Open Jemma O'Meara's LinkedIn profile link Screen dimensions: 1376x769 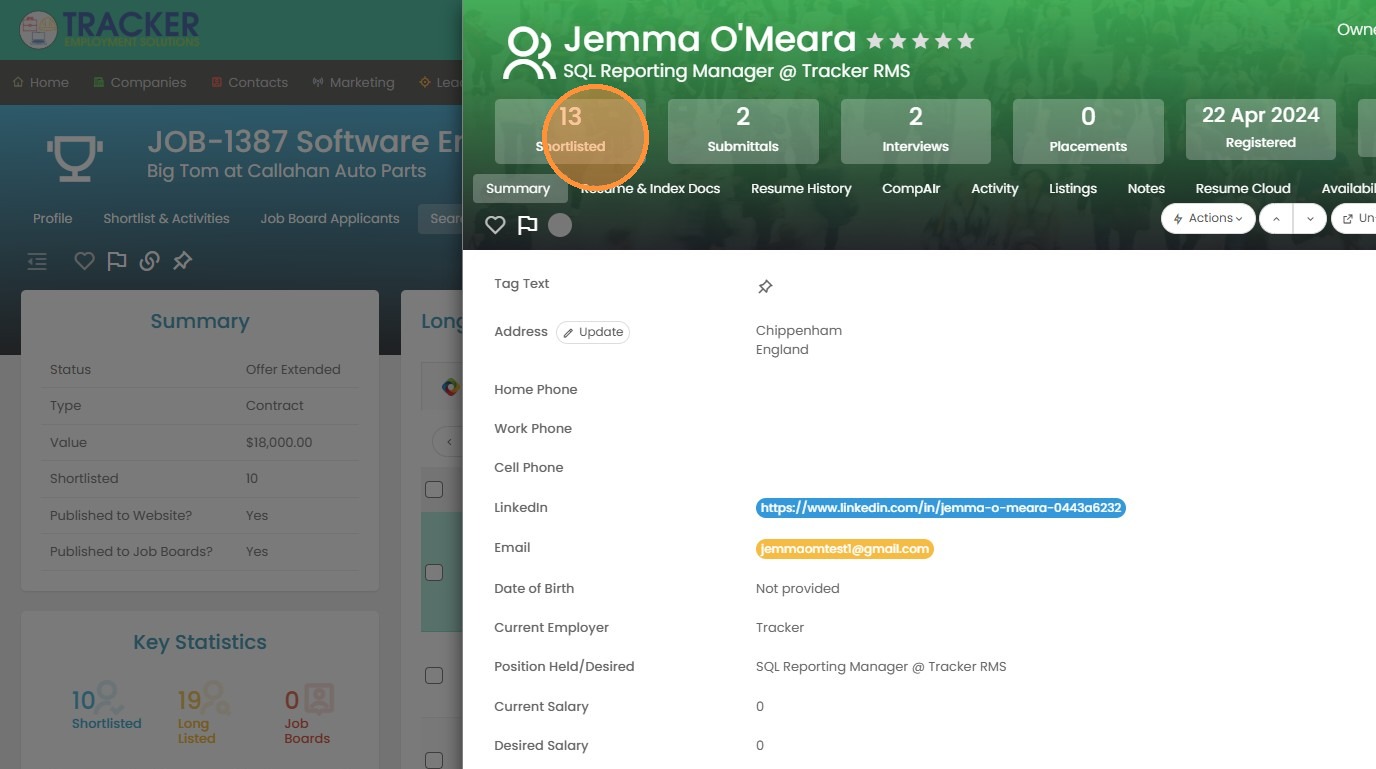941,508
